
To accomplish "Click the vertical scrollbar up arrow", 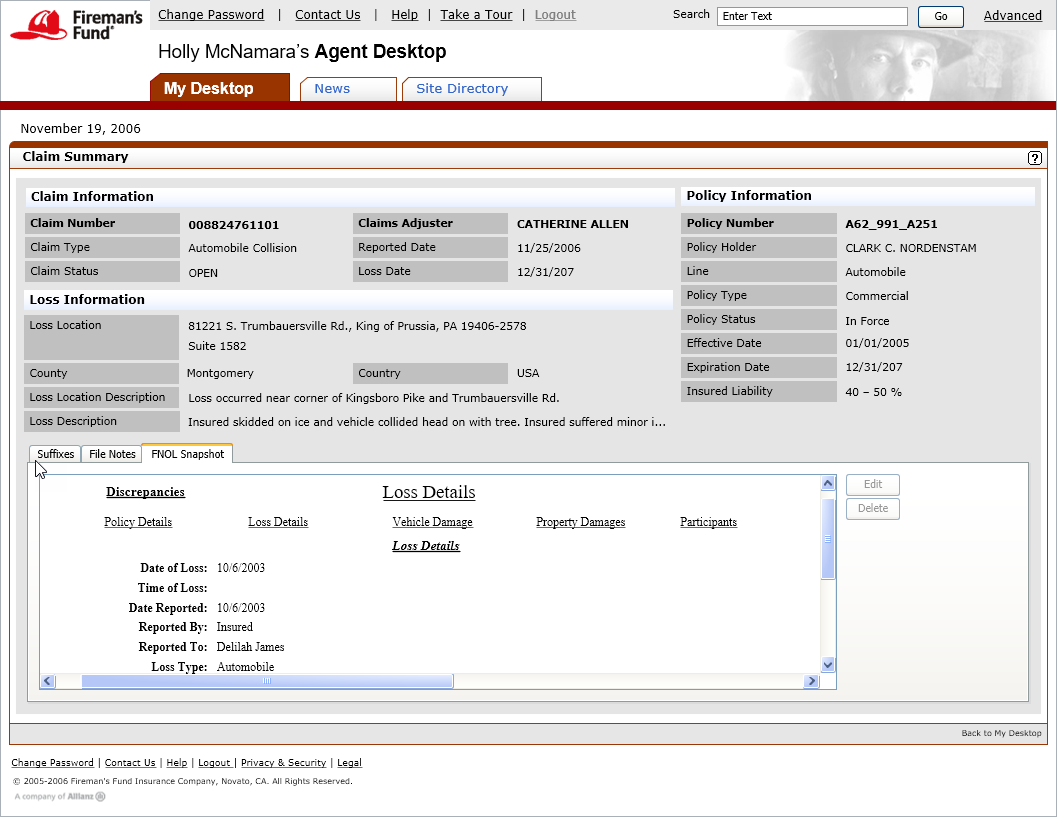I will pyautogui.click(x=828, y=483).
